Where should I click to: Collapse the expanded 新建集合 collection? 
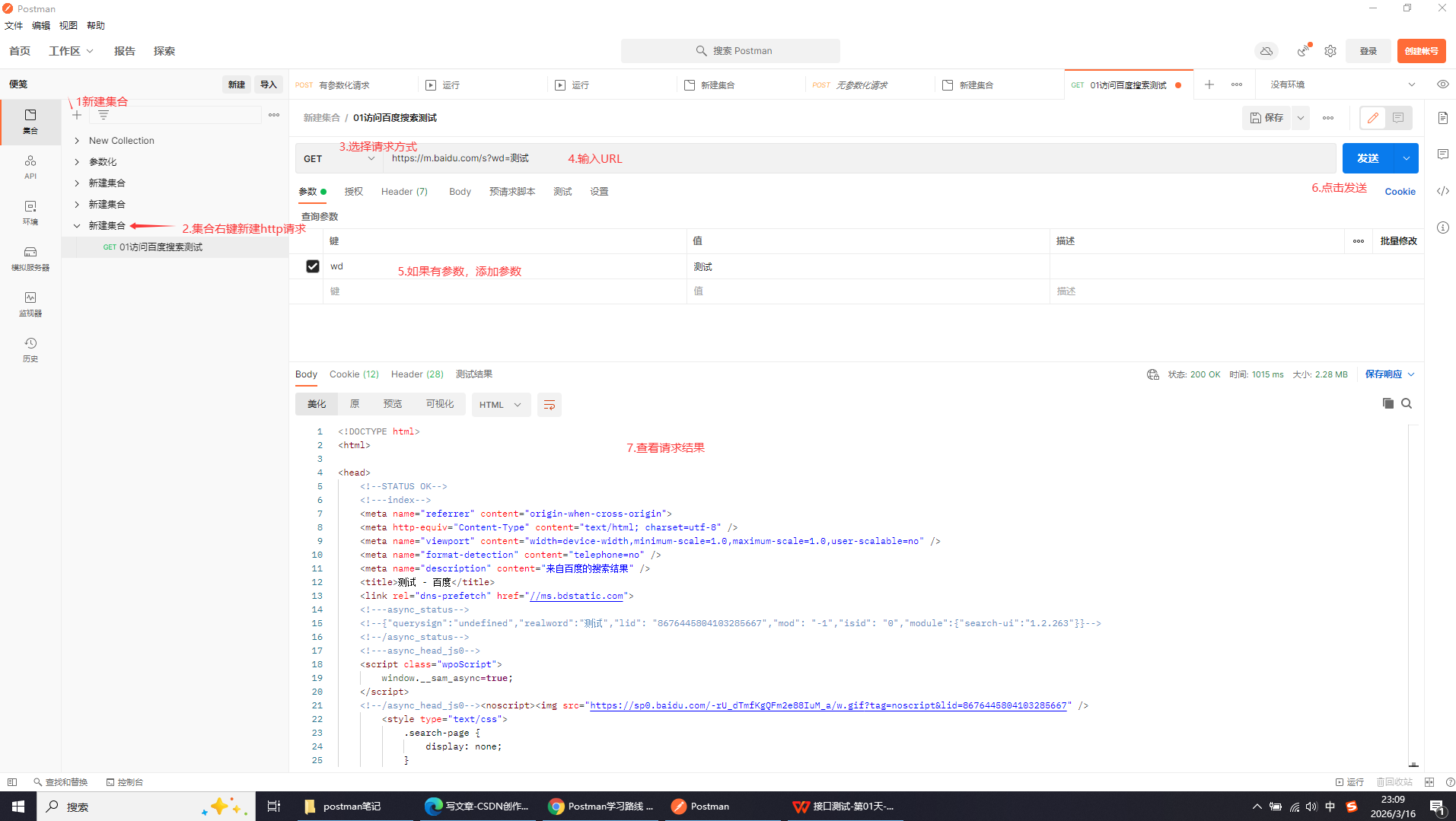coord(77,226)
